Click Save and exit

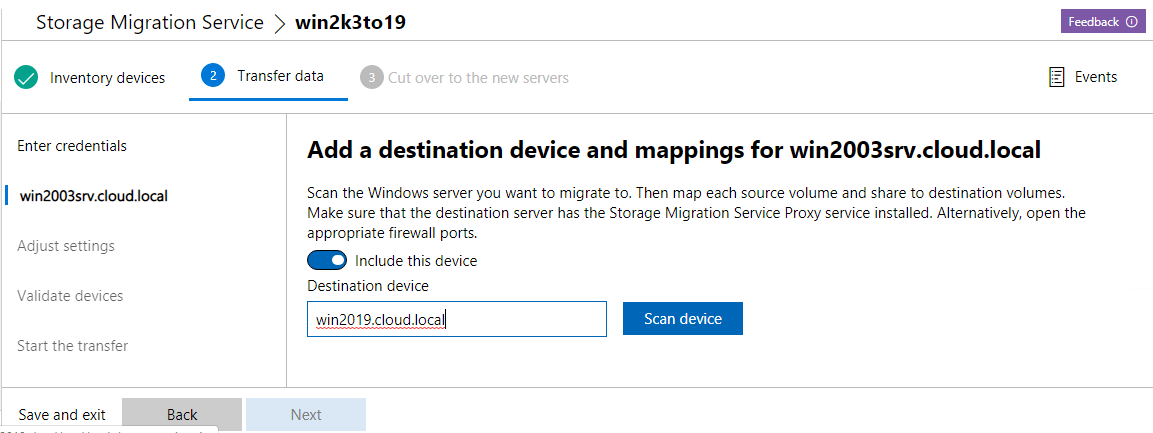click(x=62, y=414)
